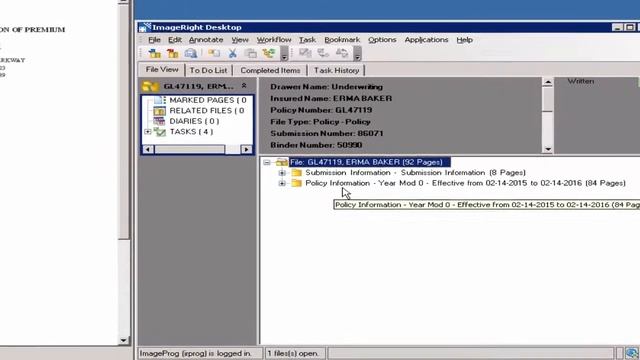This screenshot has height=360, width=640.
Task: Click the gray Paste icon beside the scissors
Action: pos(251,53)
